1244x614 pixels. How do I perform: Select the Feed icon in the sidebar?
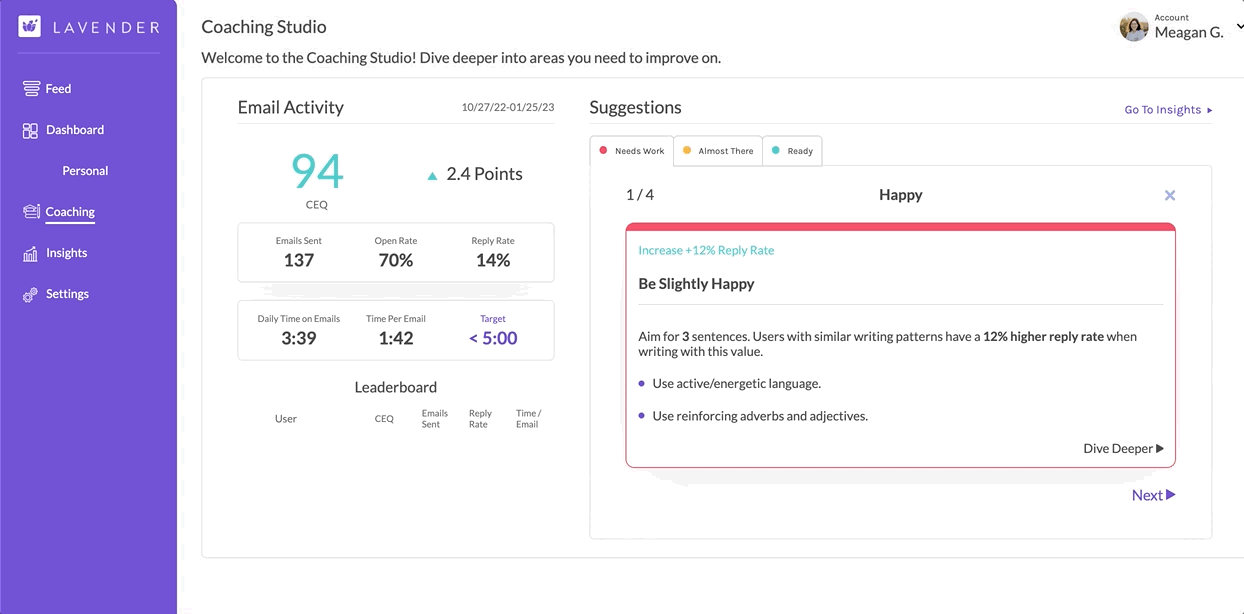click(29, 88)
